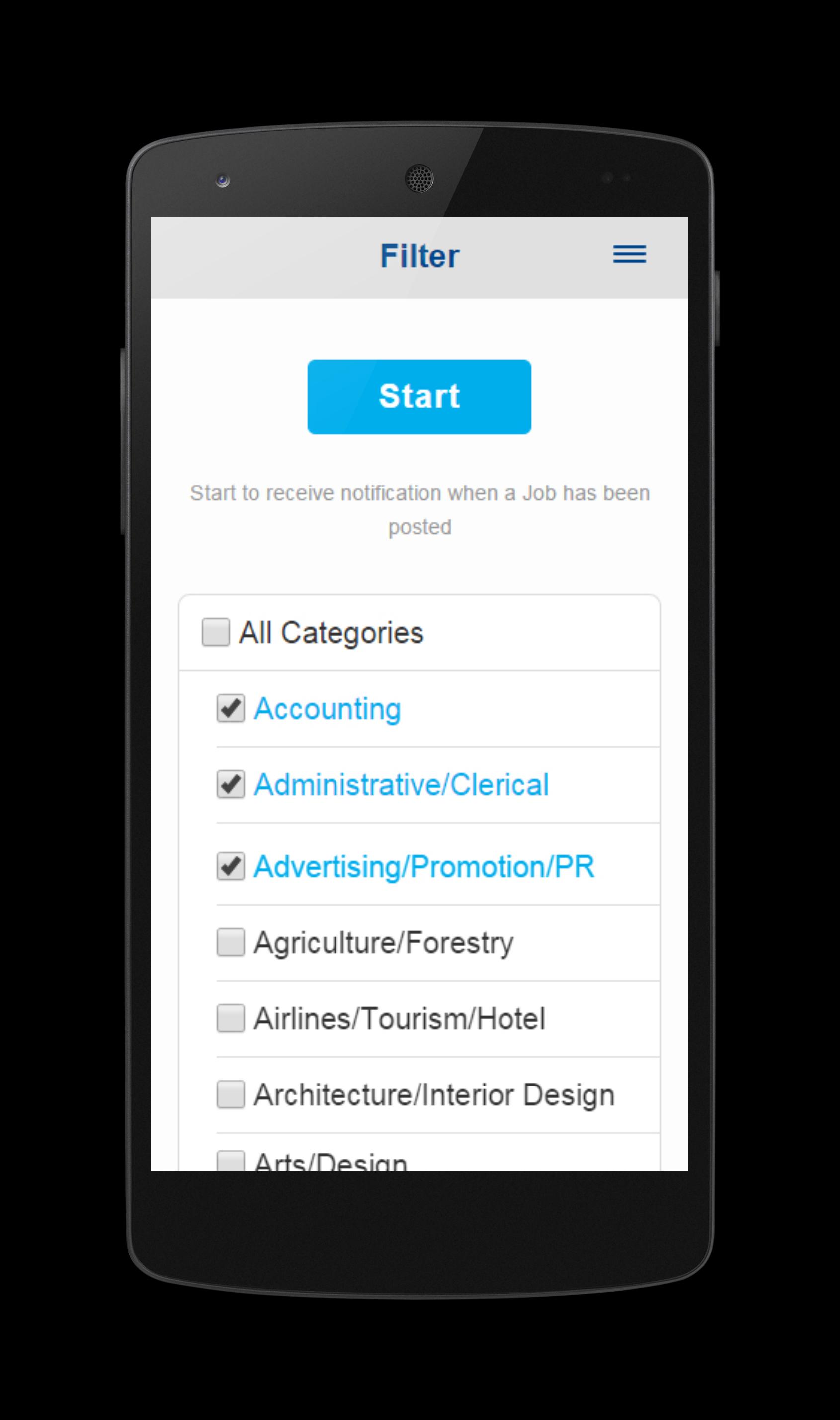Enable the Agriculture/Forestry category
This screenshot has height=1420, width=840.
click(x=231, y=942)
